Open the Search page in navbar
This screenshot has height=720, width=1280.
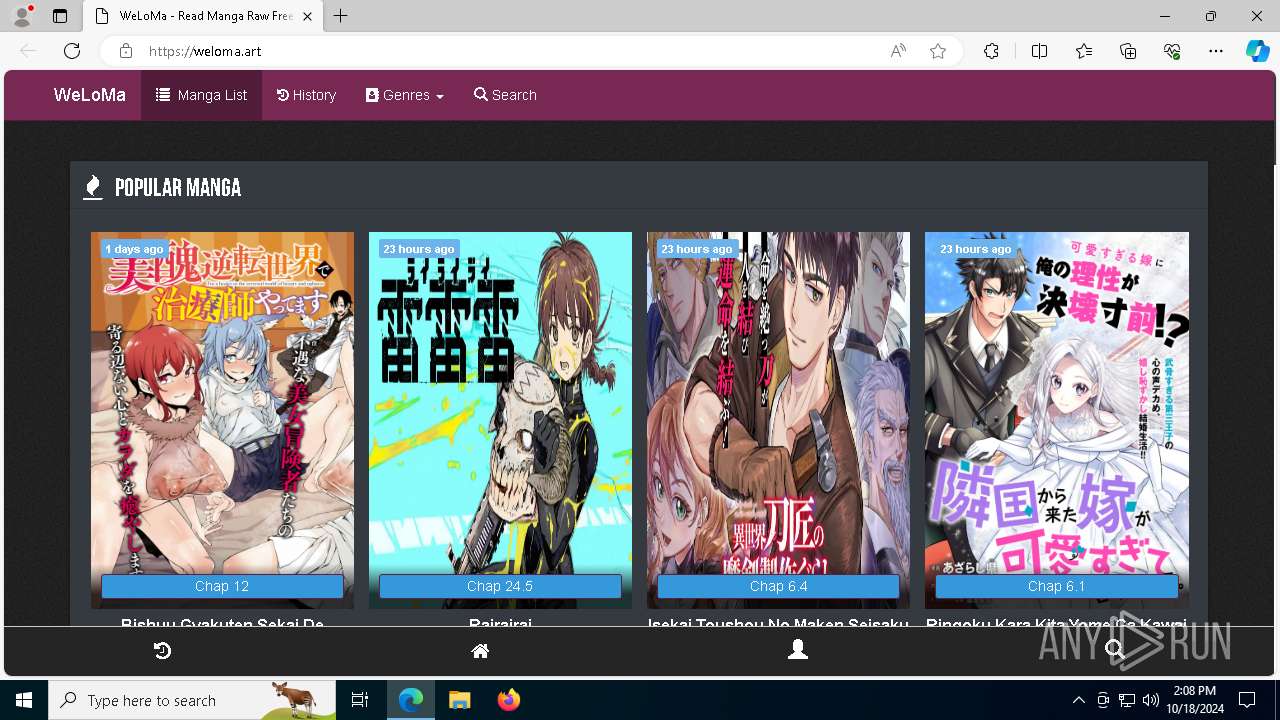pos(505,95)
